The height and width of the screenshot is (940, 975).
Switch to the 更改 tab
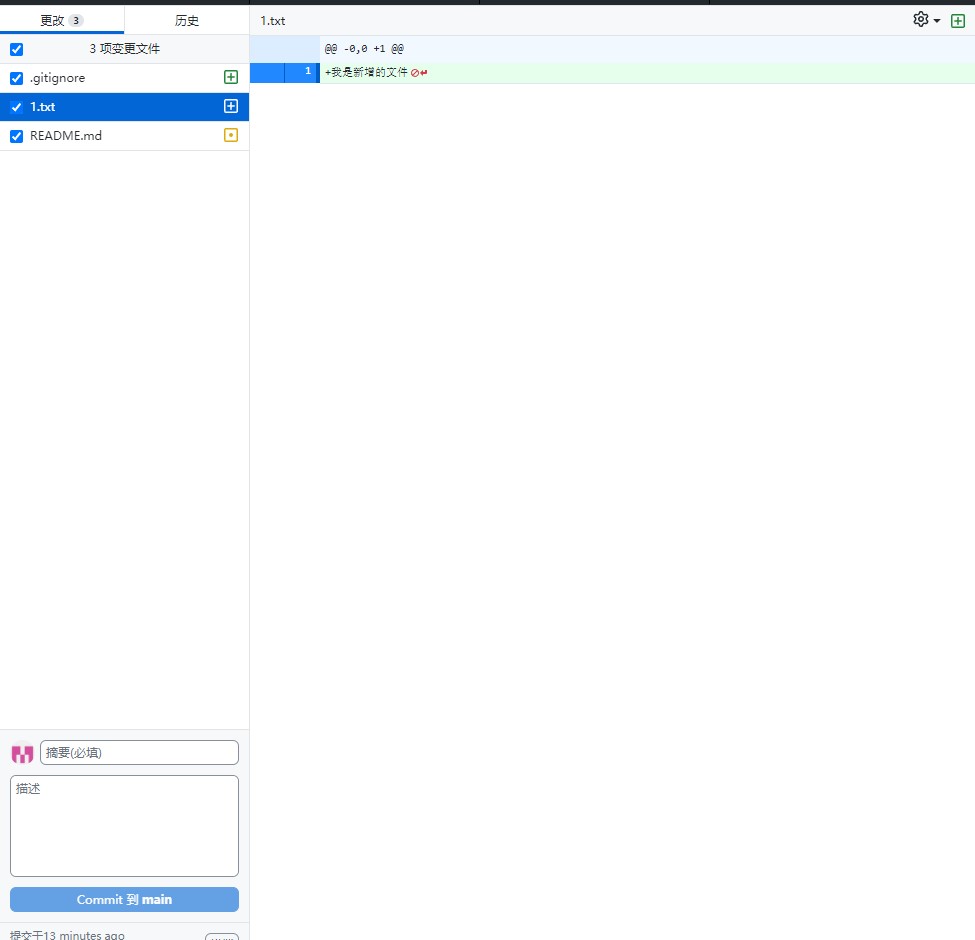tap(52, 21)
